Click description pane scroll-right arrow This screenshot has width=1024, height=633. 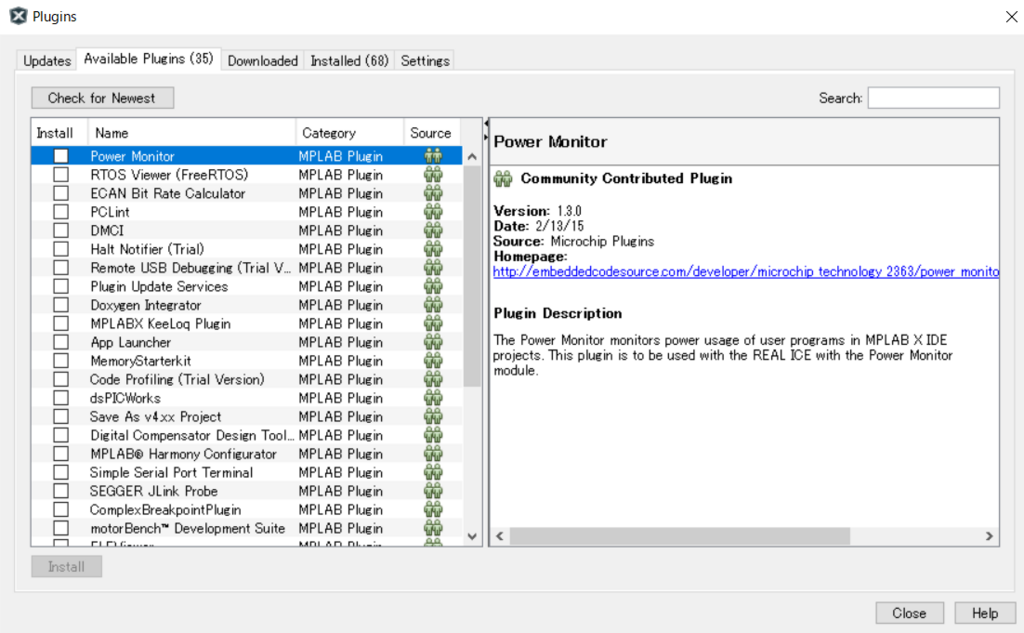(x=989, y=536)
